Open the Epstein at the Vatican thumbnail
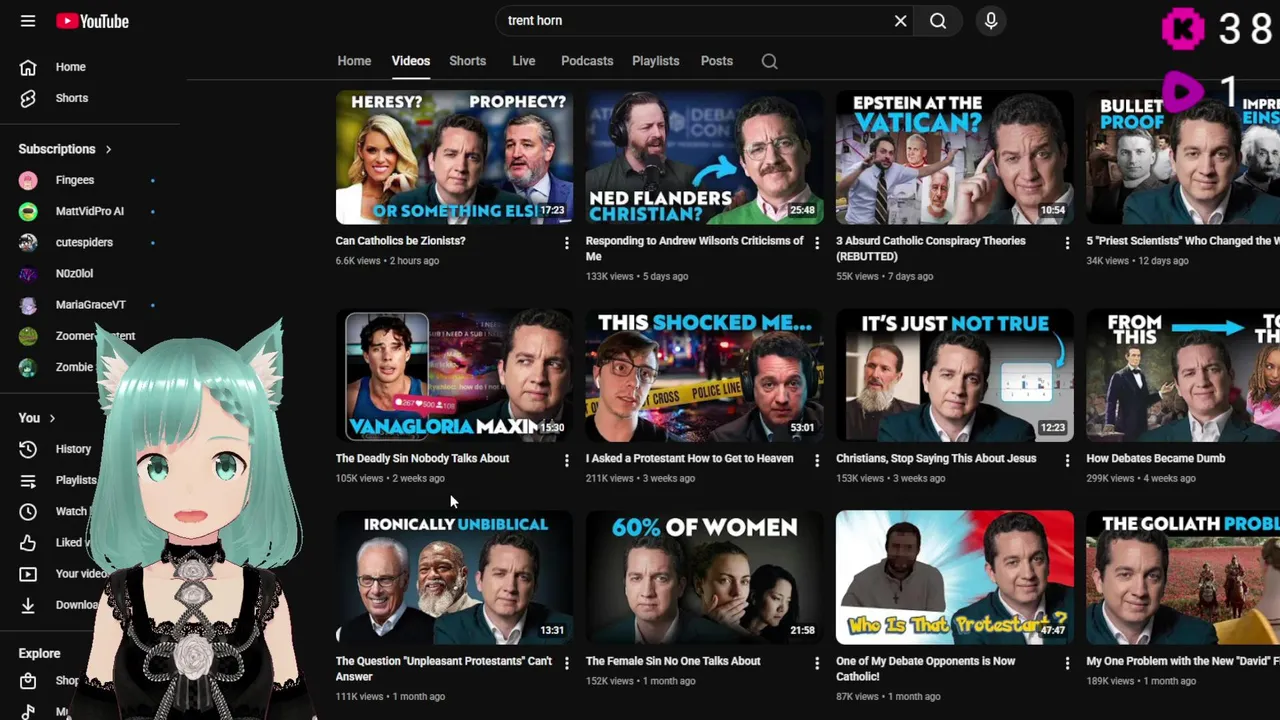Screen dimensions: 1280x720 tap(955, 157)
